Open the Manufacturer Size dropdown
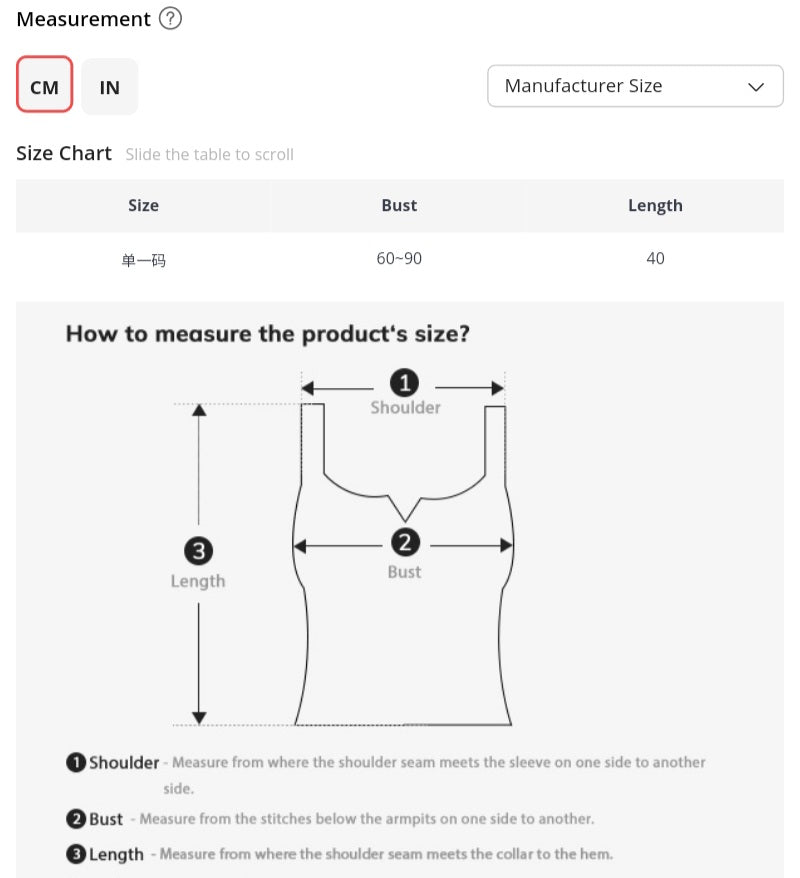This screenshot has height=878, width=800. point(635,86)
